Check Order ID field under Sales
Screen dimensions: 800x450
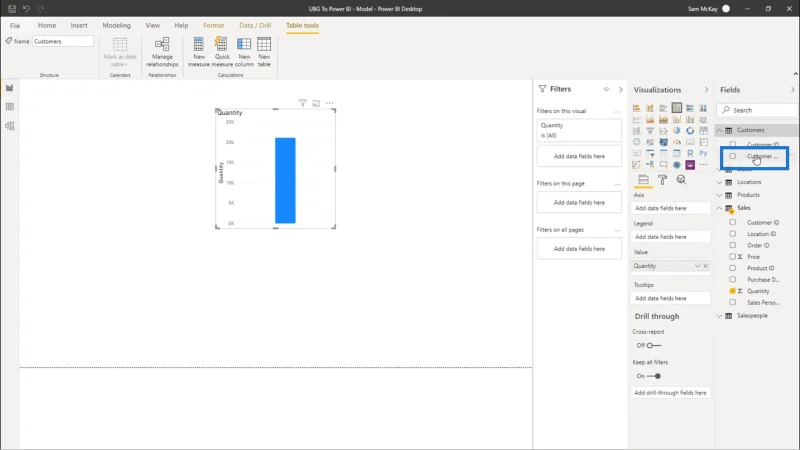(x=733, y=245)
